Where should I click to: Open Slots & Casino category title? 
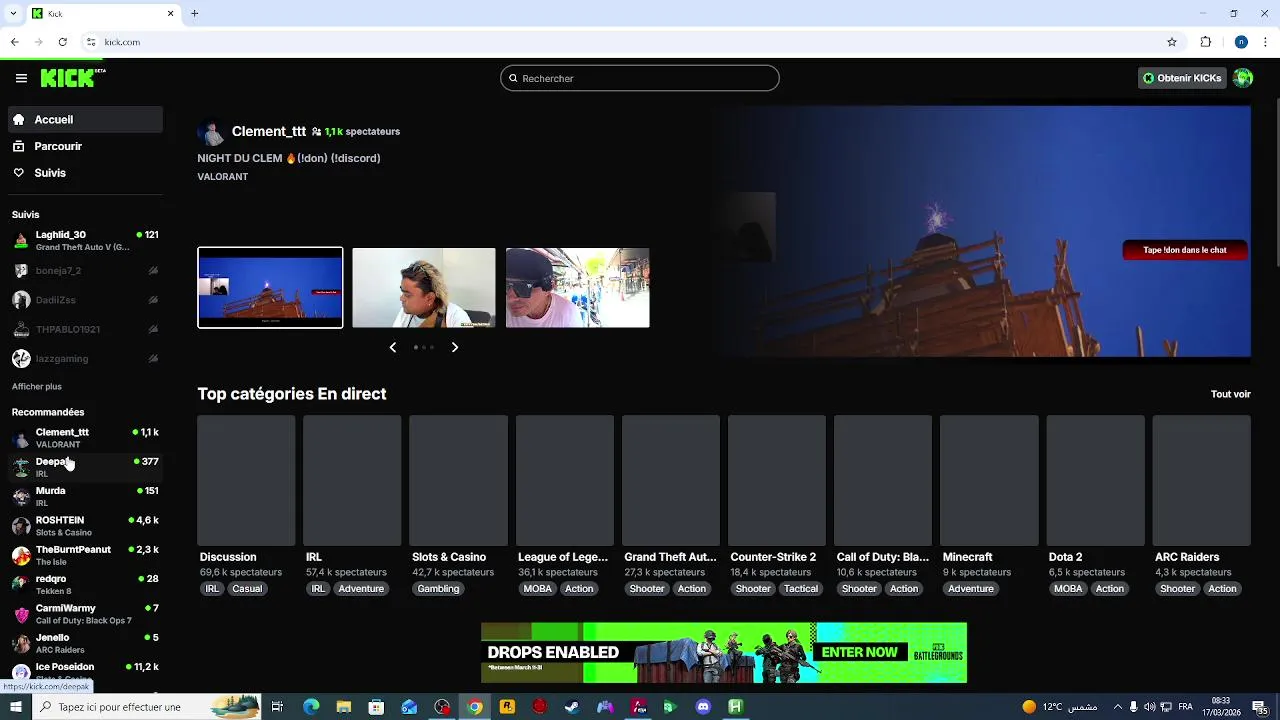[x=449, y=557]
